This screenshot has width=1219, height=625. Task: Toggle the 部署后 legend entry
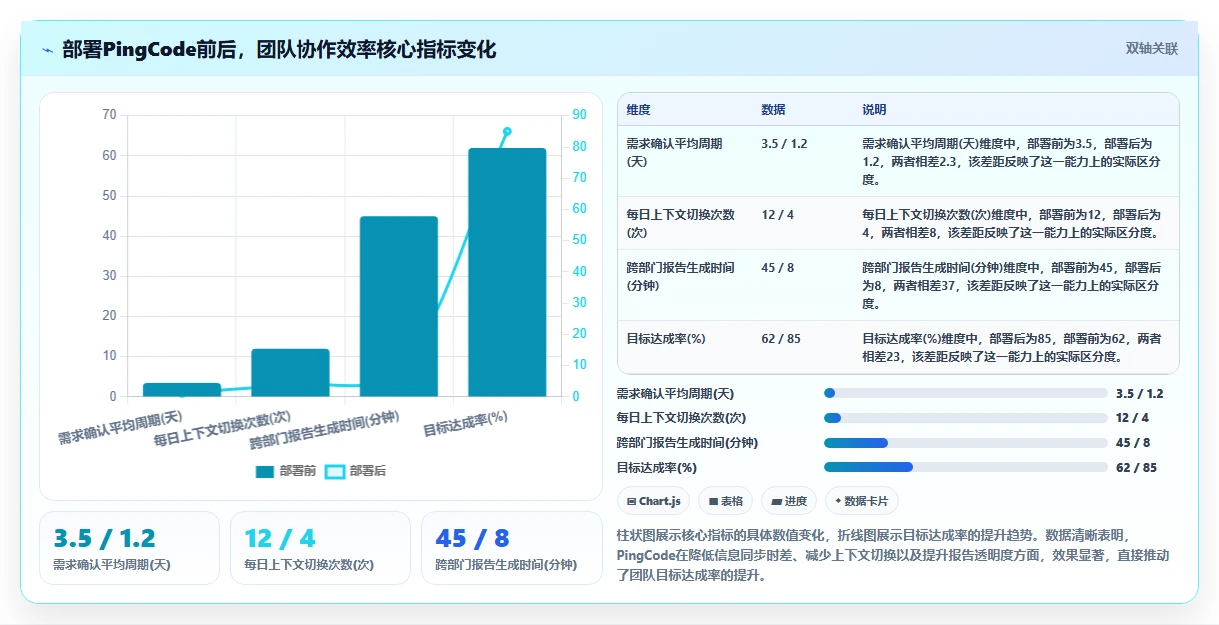click(x=356, y=471)
